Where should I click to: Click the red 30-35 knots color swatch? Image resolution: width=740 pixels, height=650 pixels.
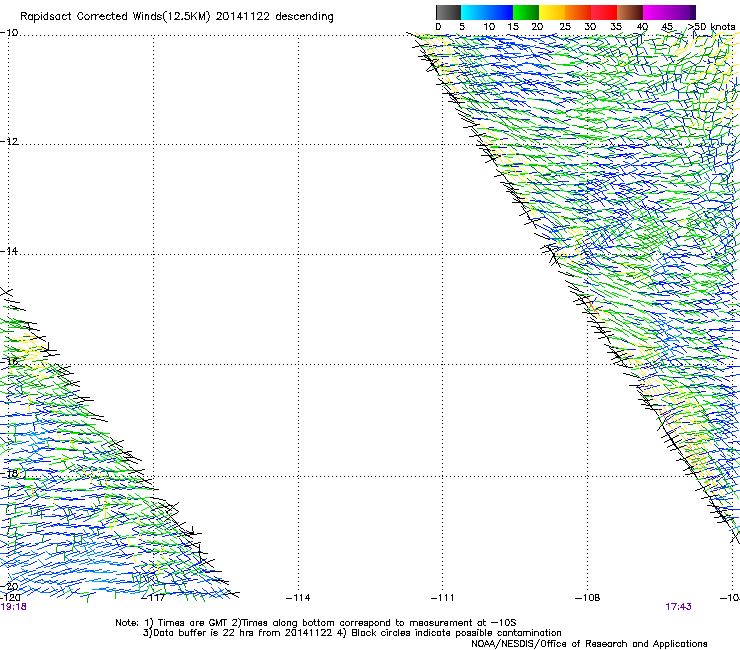(604, 12)
